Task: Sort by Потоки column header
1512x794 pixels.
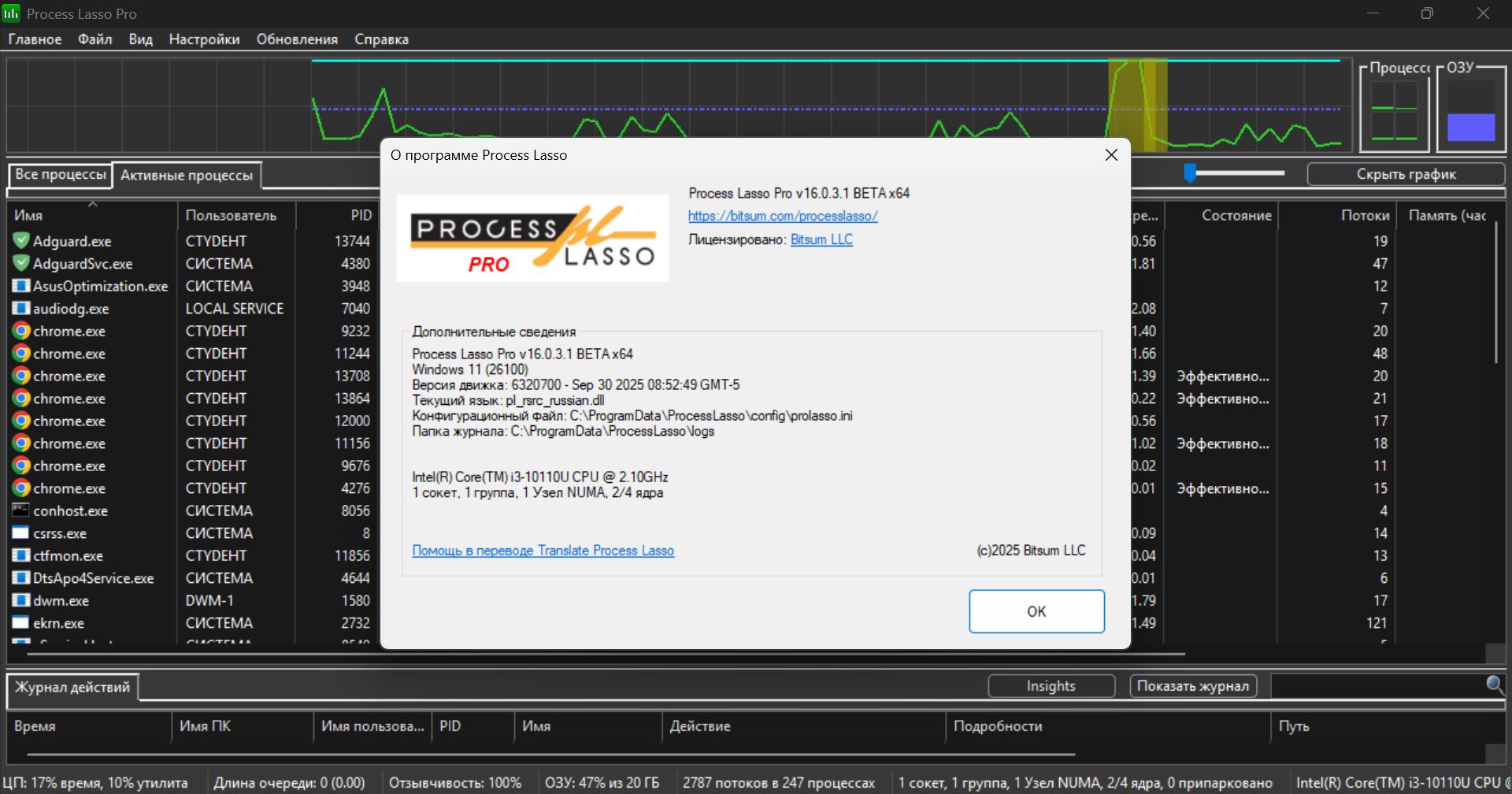Action: (x=1365, y=215)
